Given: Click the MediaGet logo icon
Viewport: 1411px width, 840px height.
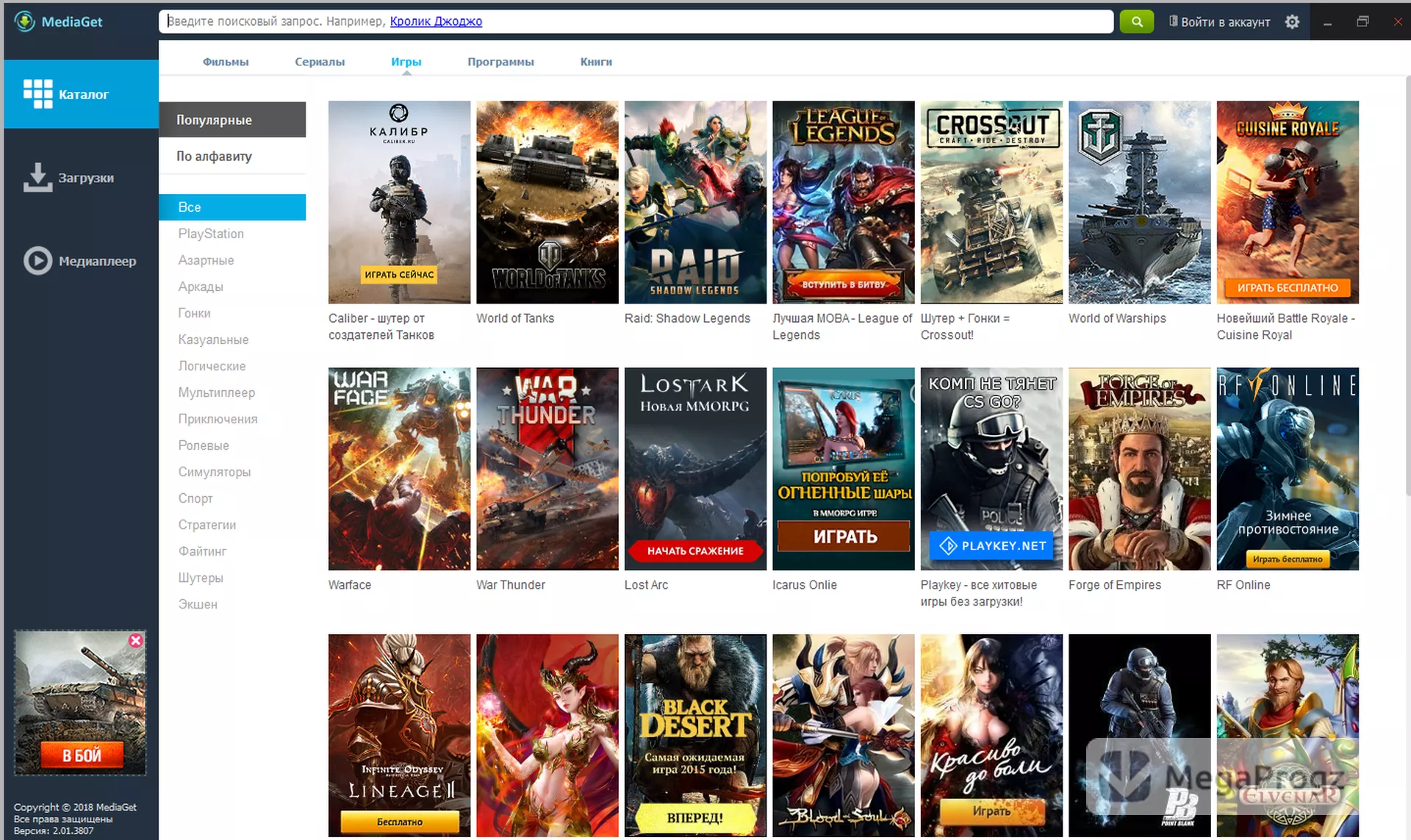Looking at the screenshot, I should [x=24, y=21].
